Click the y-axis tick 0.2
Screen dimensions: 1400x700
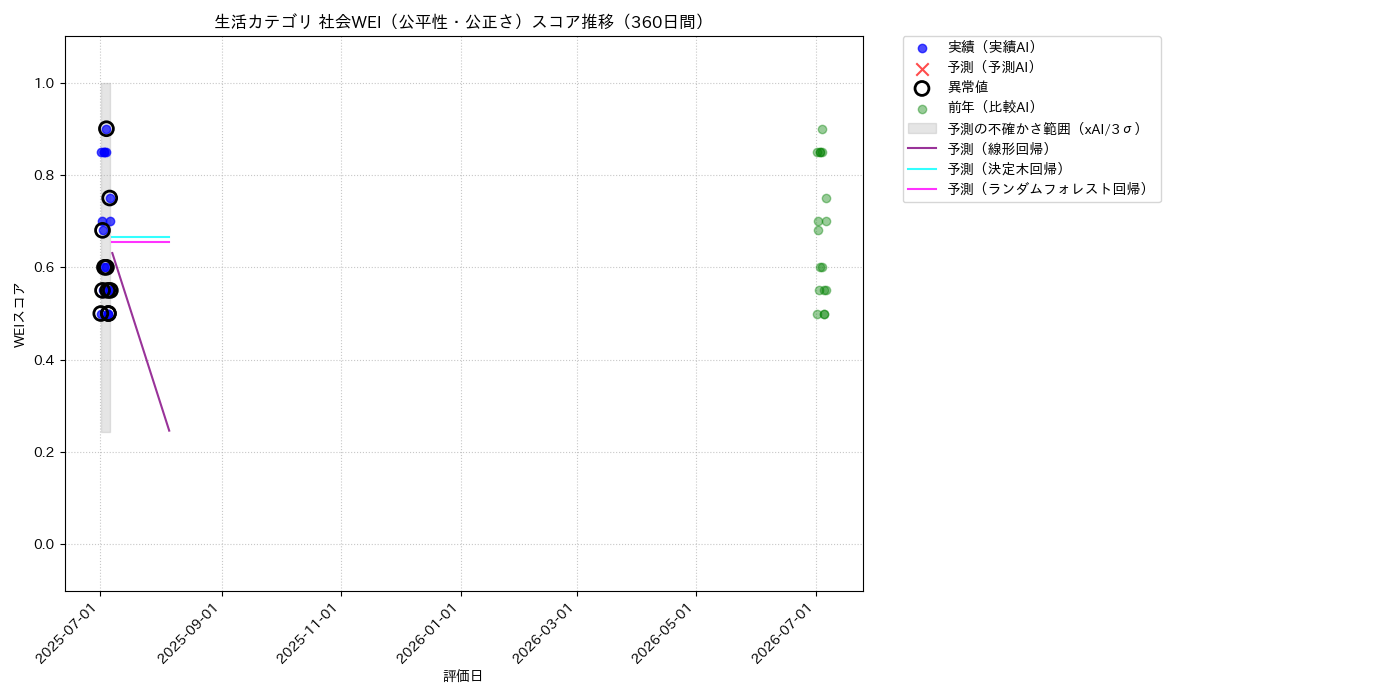click(x=45, y=452)
